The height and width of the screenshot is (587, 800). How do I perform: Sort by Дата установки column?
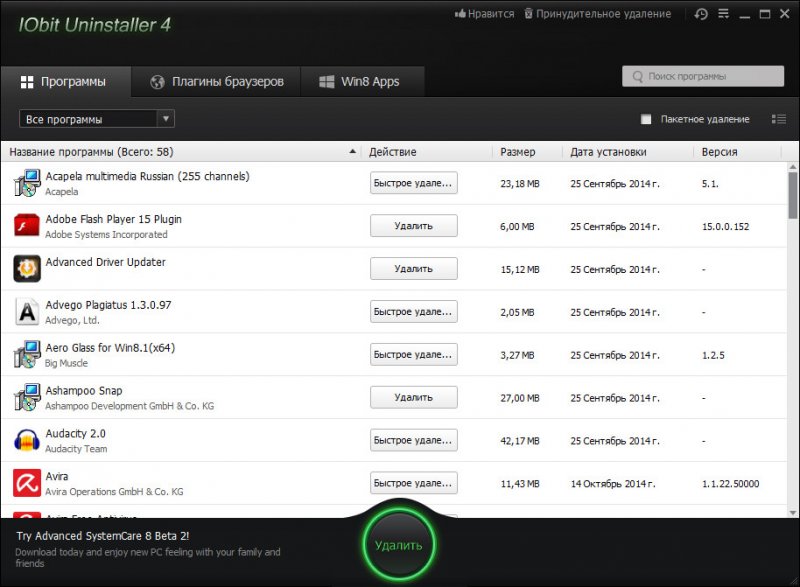[608, 152]
